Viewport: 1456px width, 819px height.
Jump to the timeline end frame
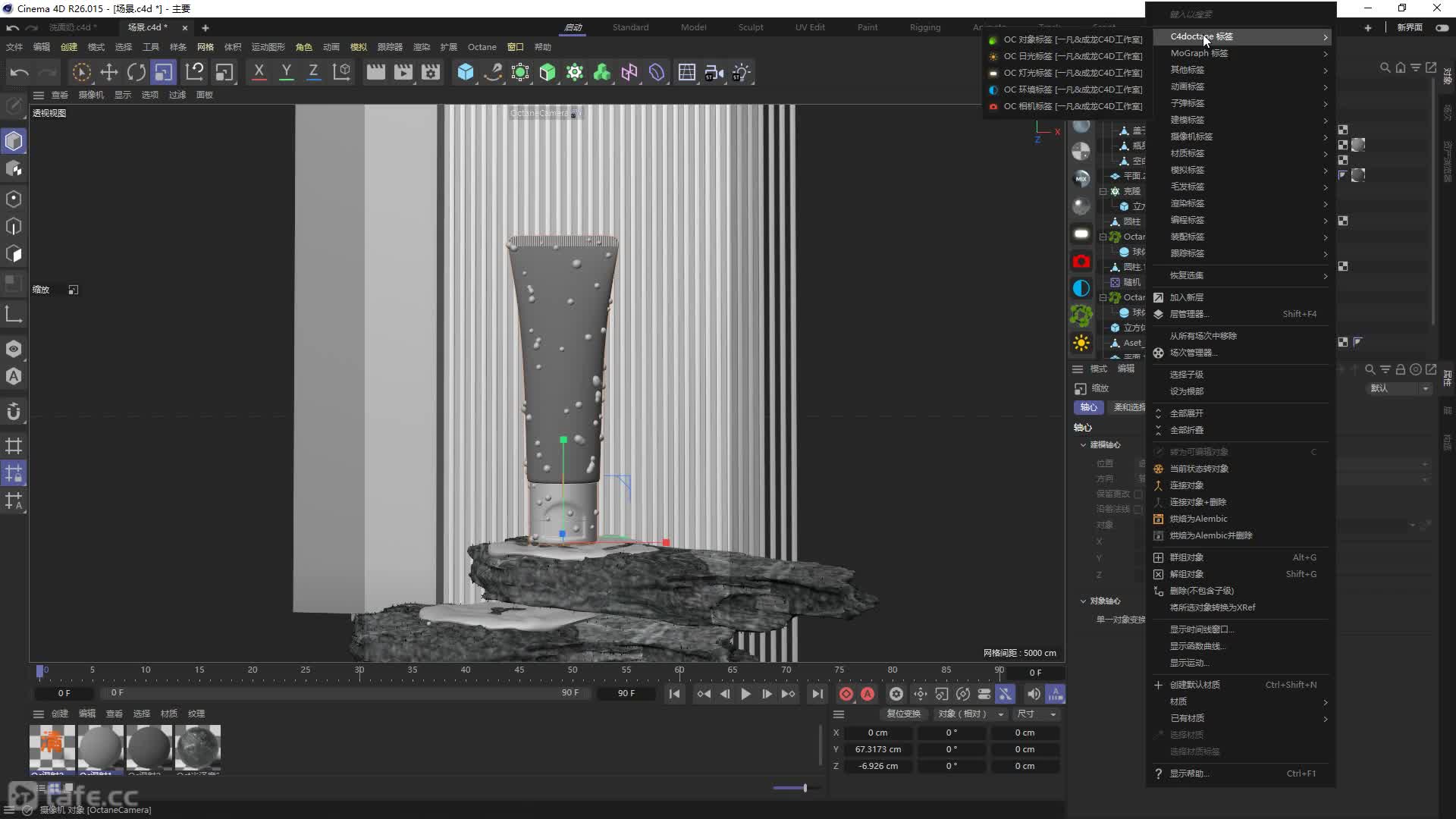pyautogui.click(x=817, y=694)
